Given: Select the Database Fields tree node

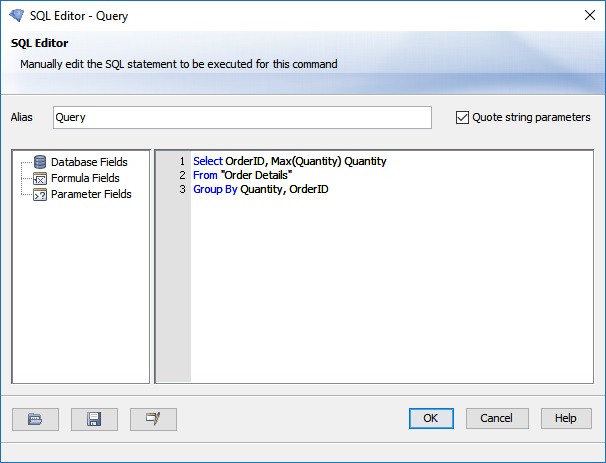Looking at the screenshot, I should click(89, 162).
